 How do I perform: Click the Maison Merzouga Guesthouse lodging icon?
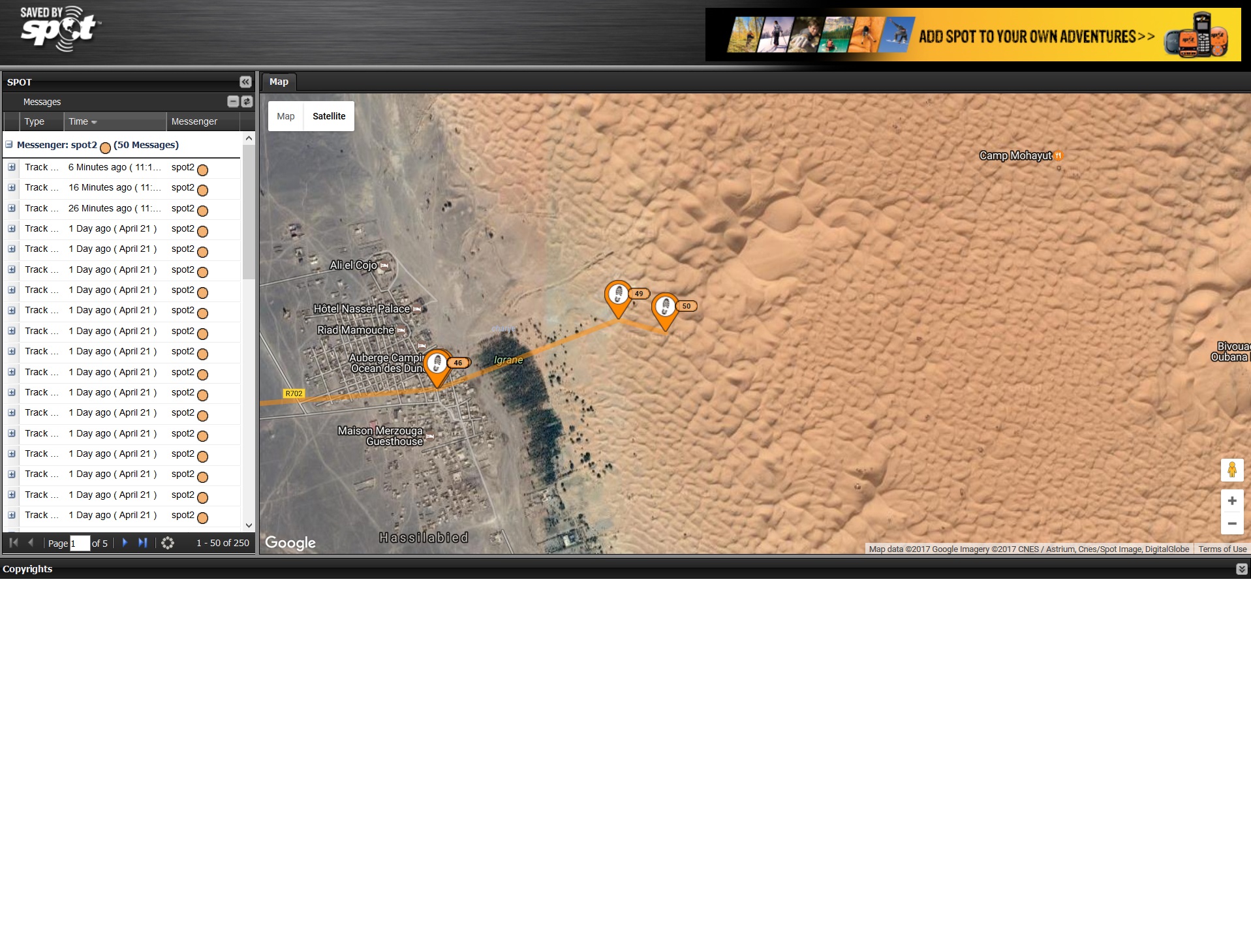[x=429, y=436]
